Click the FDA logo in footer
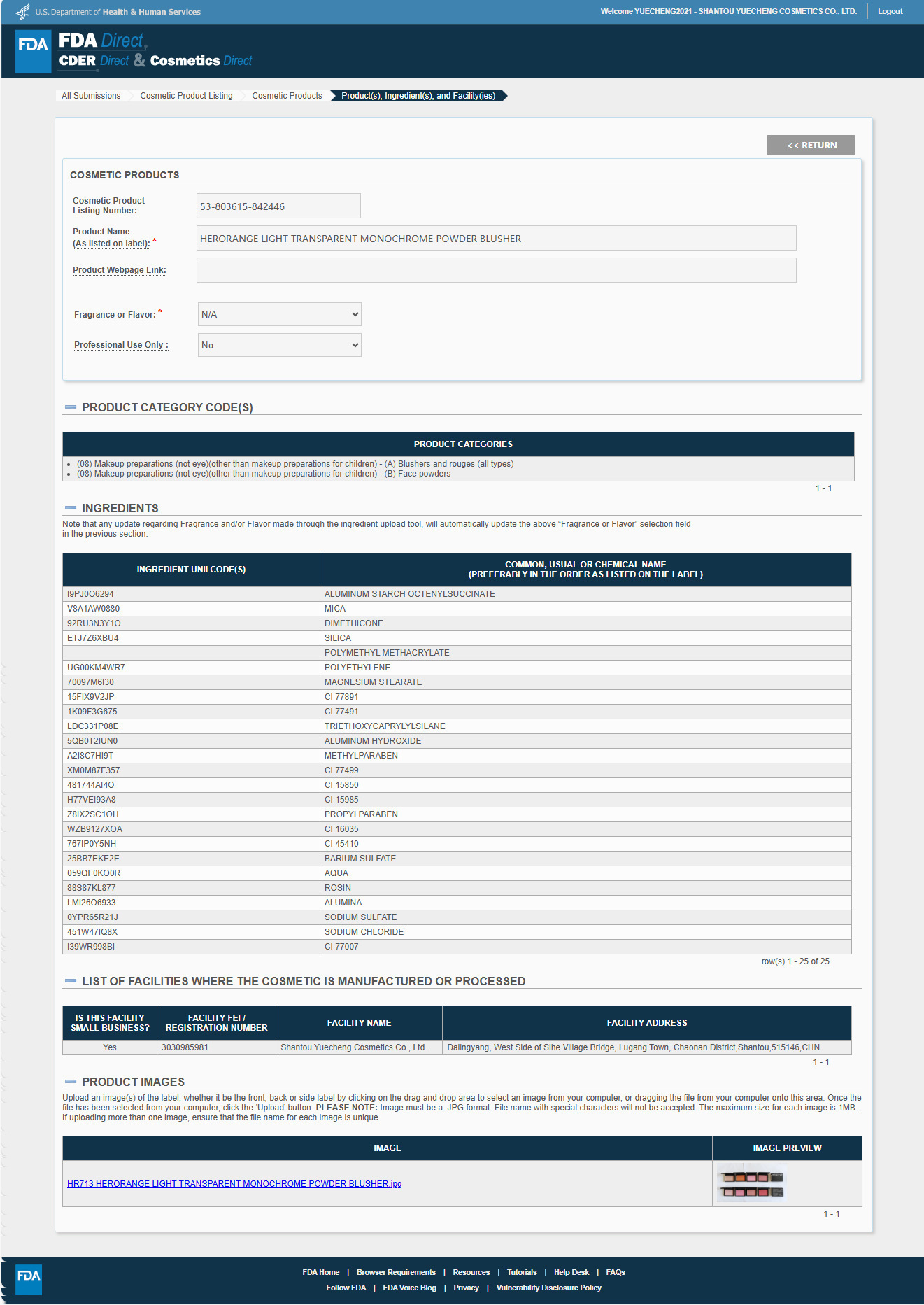This screenshot has width=924, height=1305. tap(29, 1279)
